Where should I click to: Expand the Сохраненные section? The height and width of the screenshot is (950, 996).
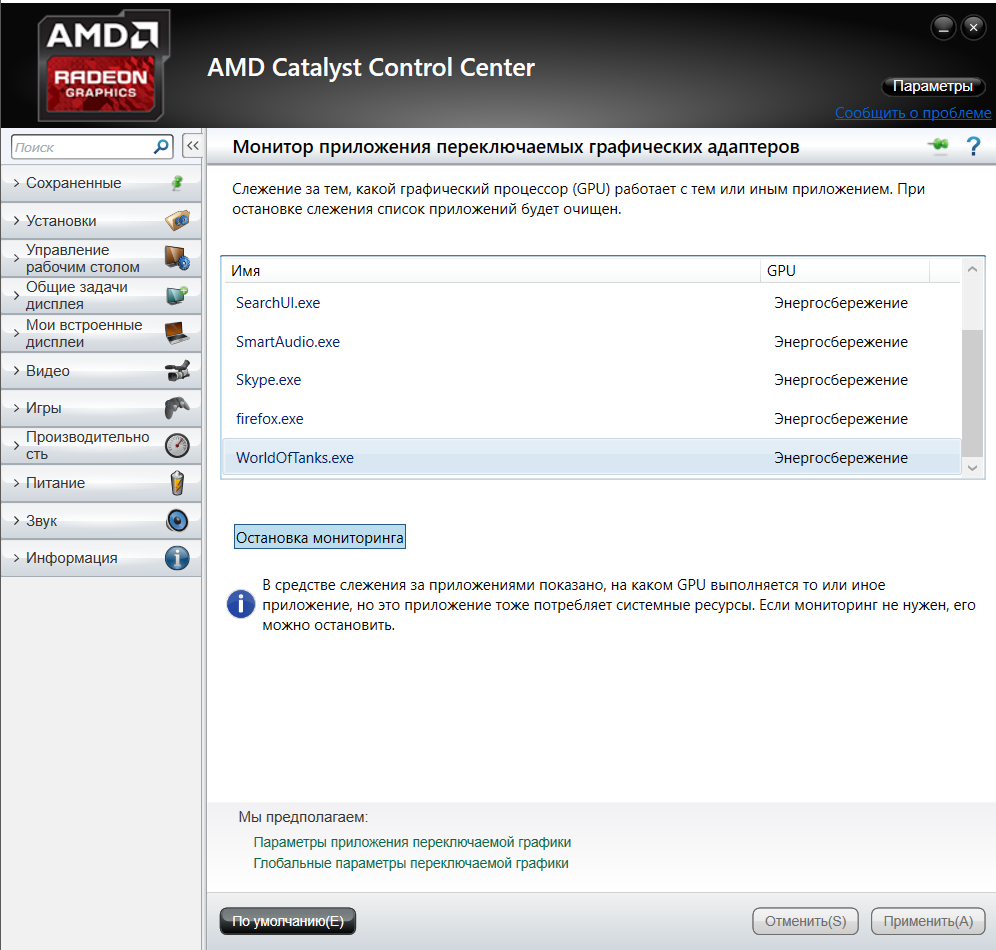[x=101, y=183]
